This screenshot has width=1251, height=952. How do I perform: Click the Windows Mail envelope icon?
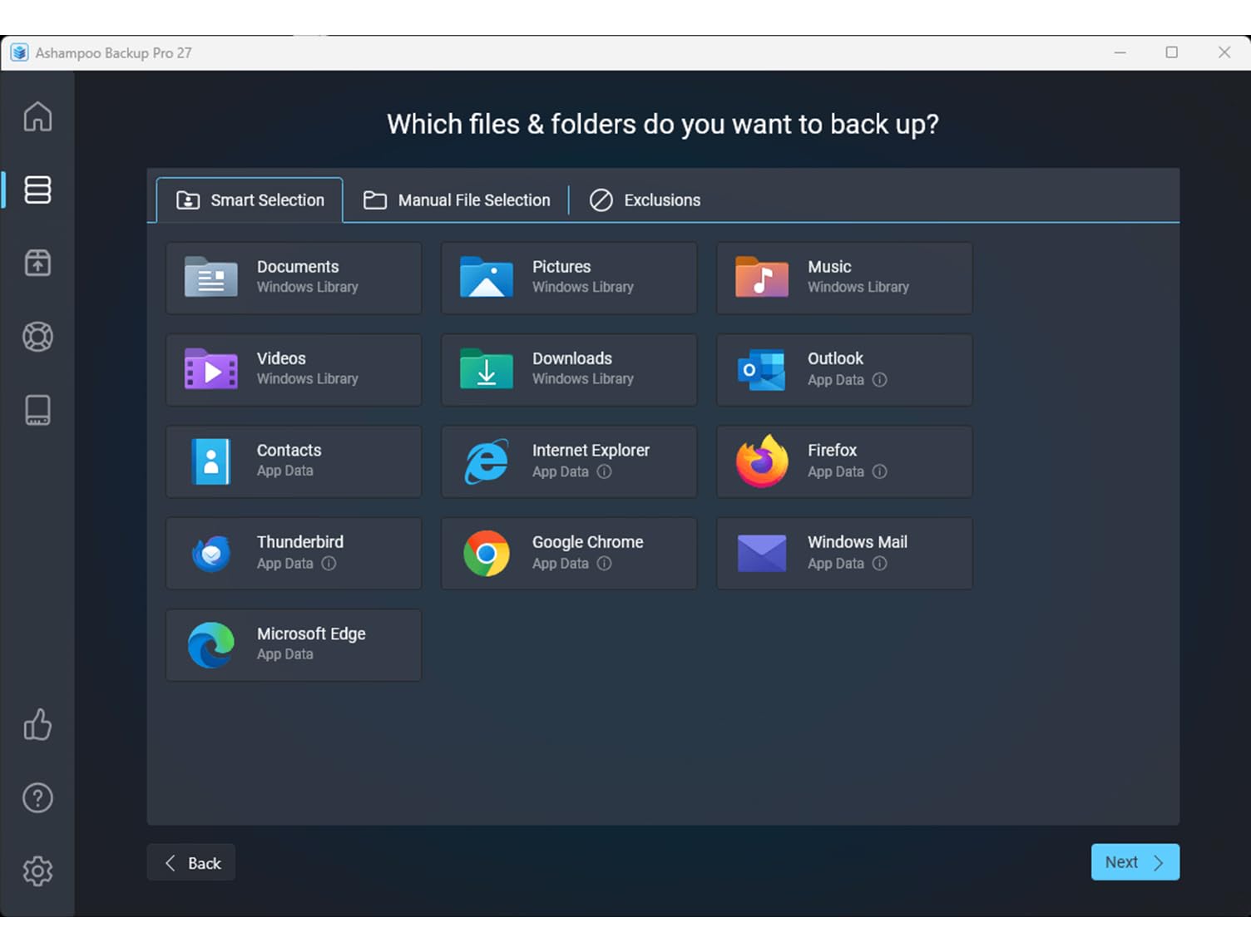[761, 554]
